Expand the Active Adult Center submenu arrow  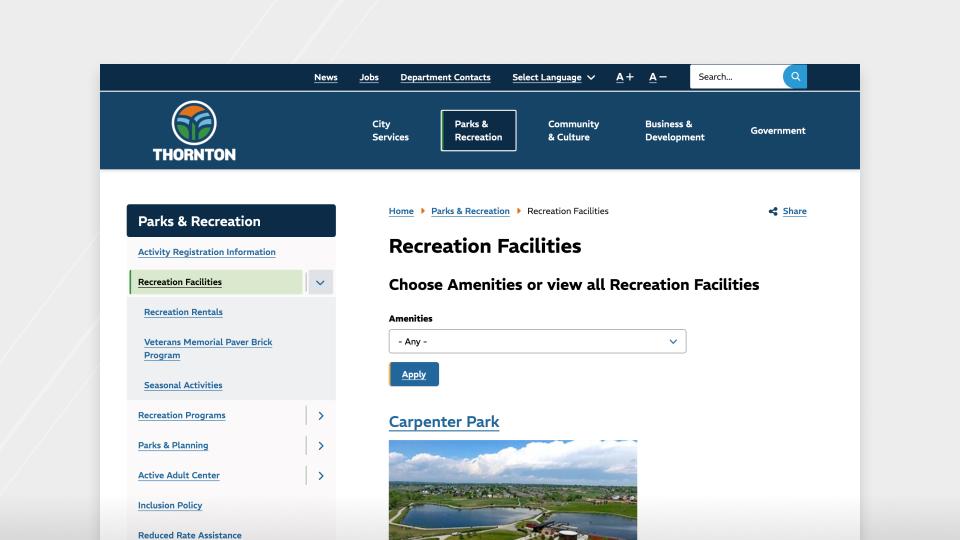click(x=320, y=475)
